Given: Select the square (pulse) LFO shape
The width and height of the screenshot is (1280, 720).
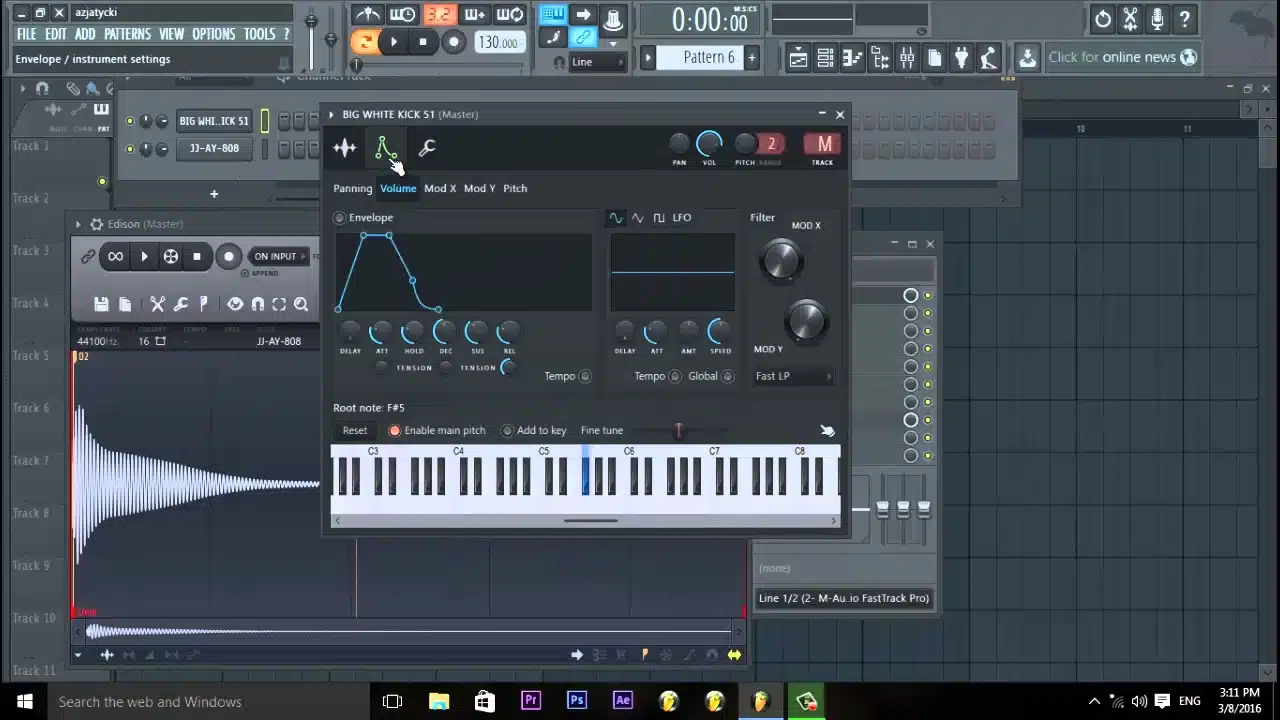Looking at the screenshot, I should pyautogui.click(x=659, y=218).
